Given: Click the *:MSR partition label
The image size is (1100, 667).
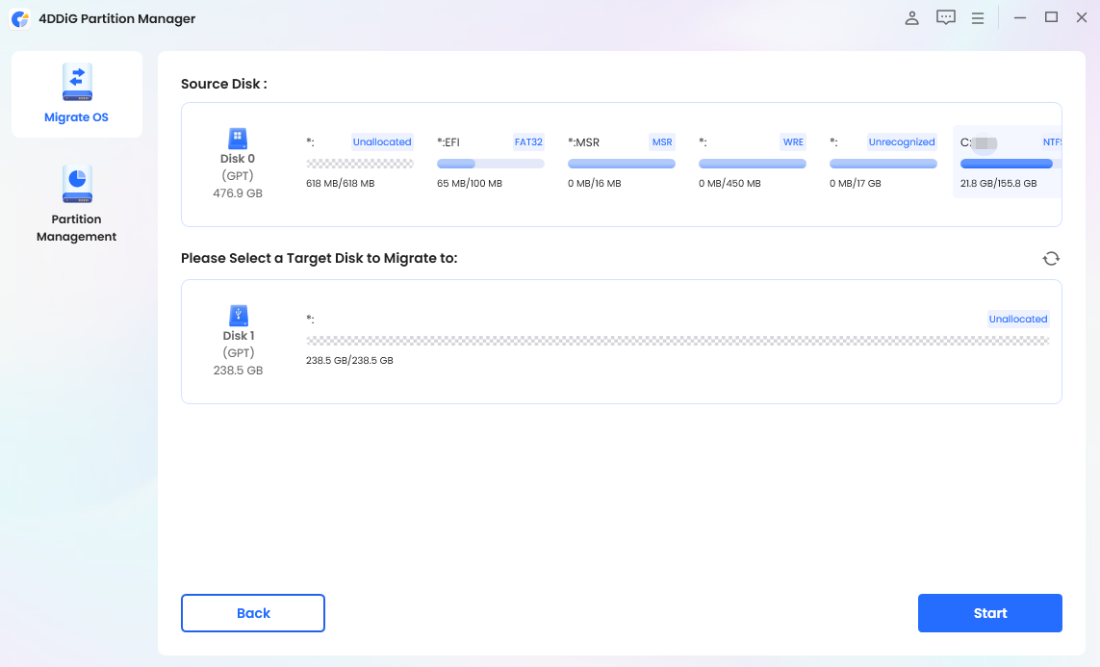Looking at the screenshot, I should 584,142.
